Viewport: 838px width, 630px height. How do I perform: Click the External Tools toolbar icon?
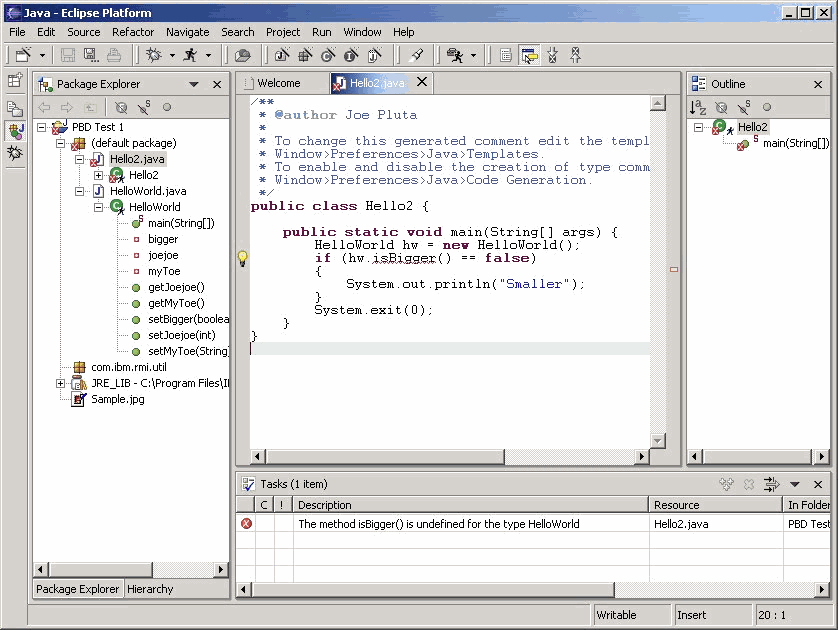[x=455, y=55]
